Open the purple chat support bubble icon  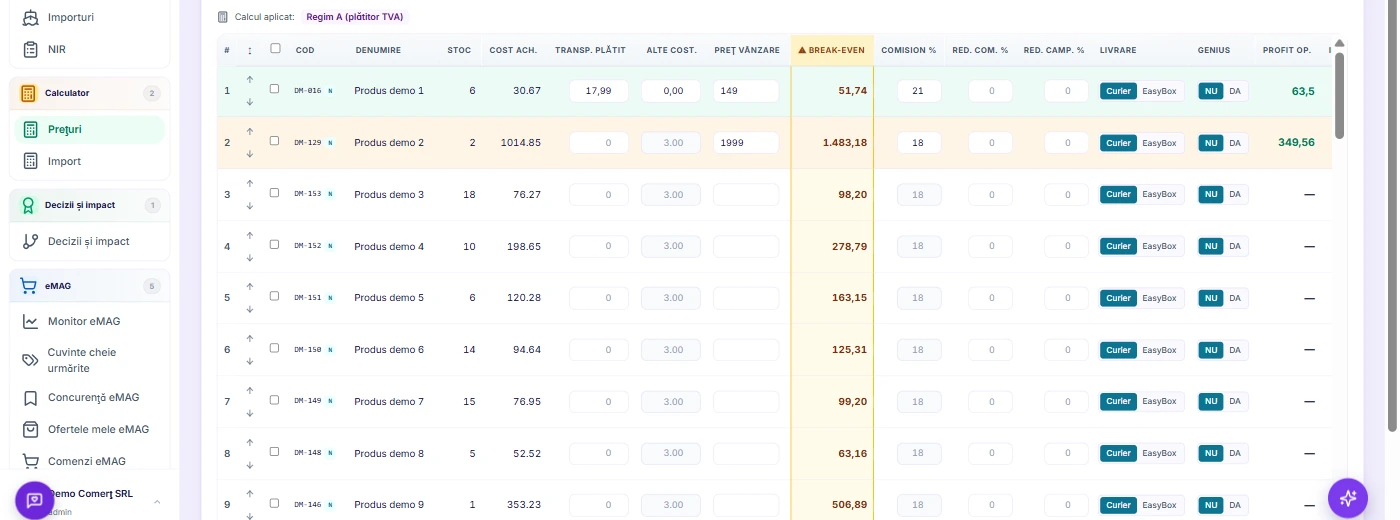(x=35, y=500)
